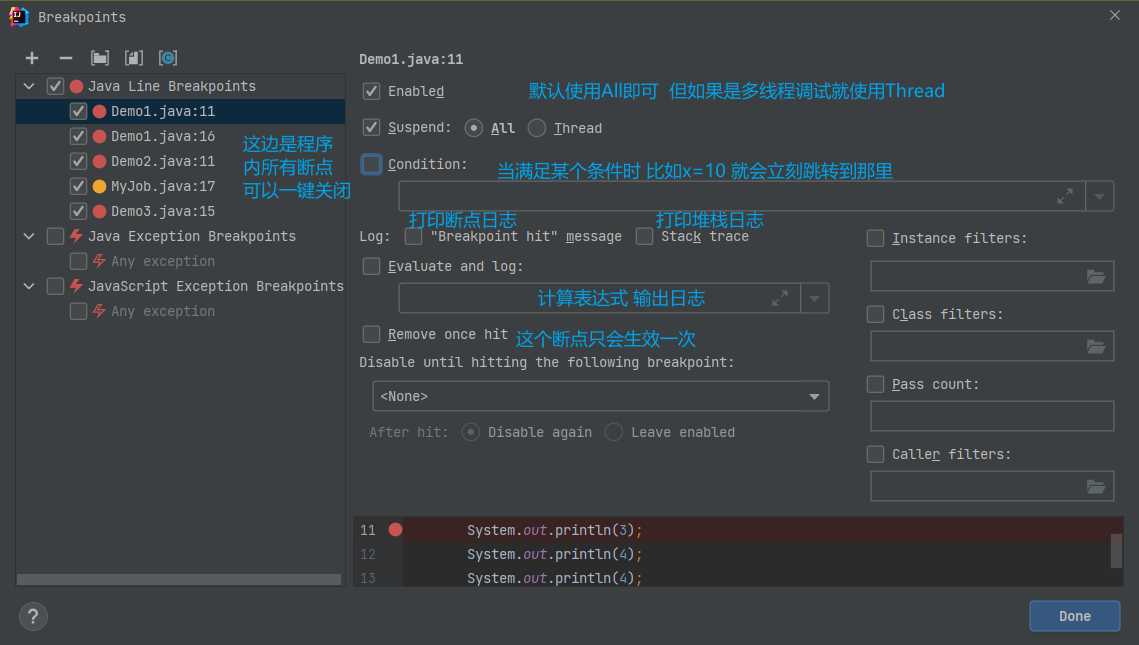Image resolution: width=1139 pixels, height=645 pixels.
Task: Enable Class filters checkbox
Action: 875,314
